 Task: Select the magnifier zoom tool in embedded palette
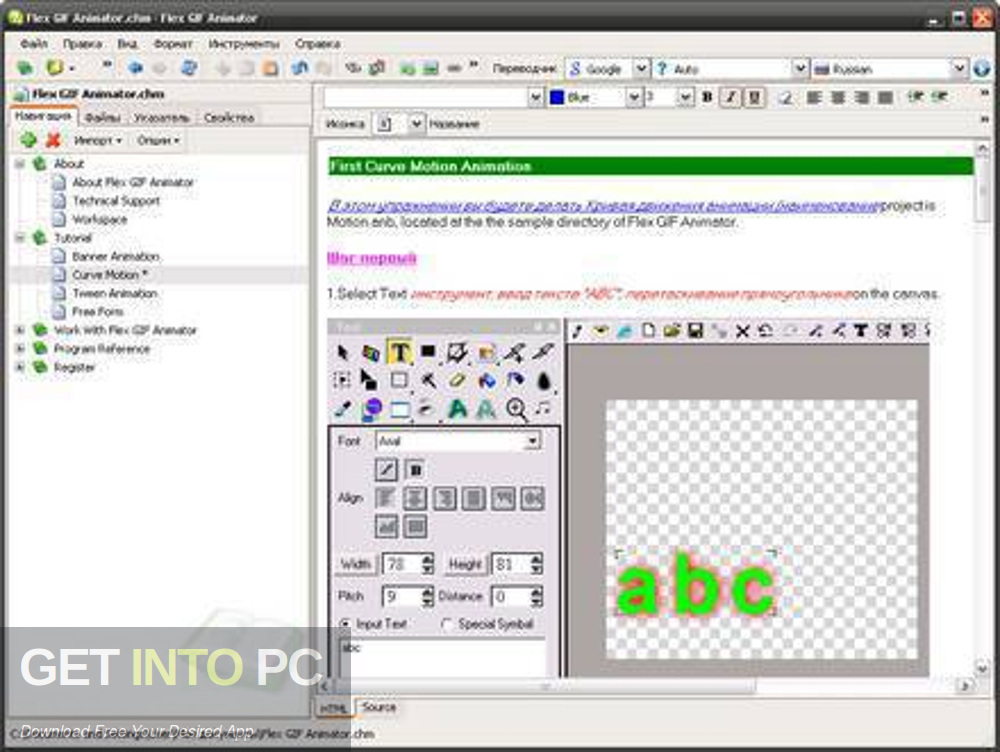pyautogui.click(x=516, y=409)
